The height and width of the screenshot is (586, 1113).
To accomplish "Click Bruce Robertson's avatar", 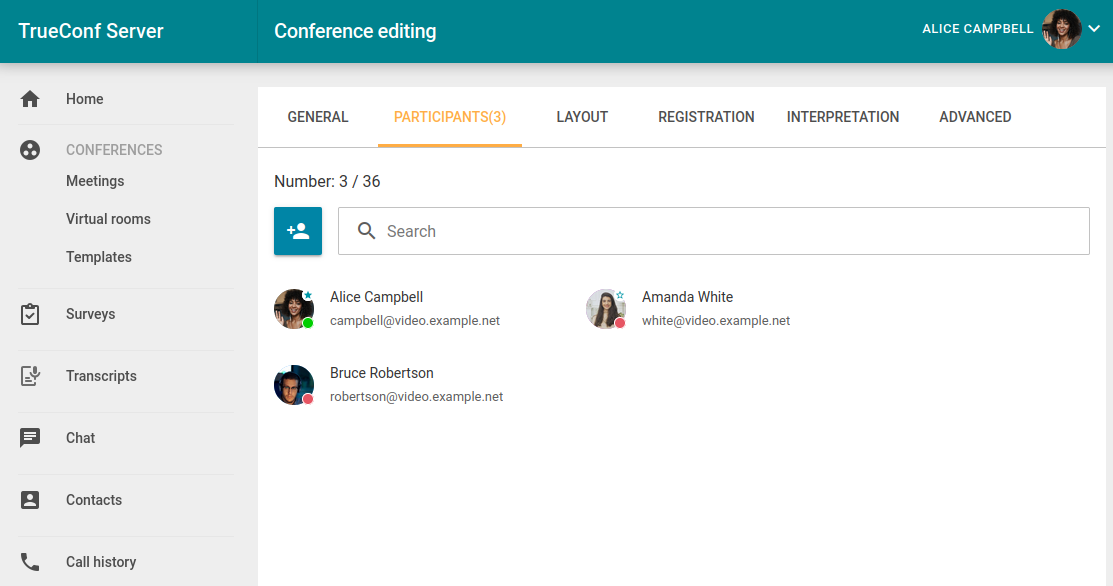I will tap(294, 385).
